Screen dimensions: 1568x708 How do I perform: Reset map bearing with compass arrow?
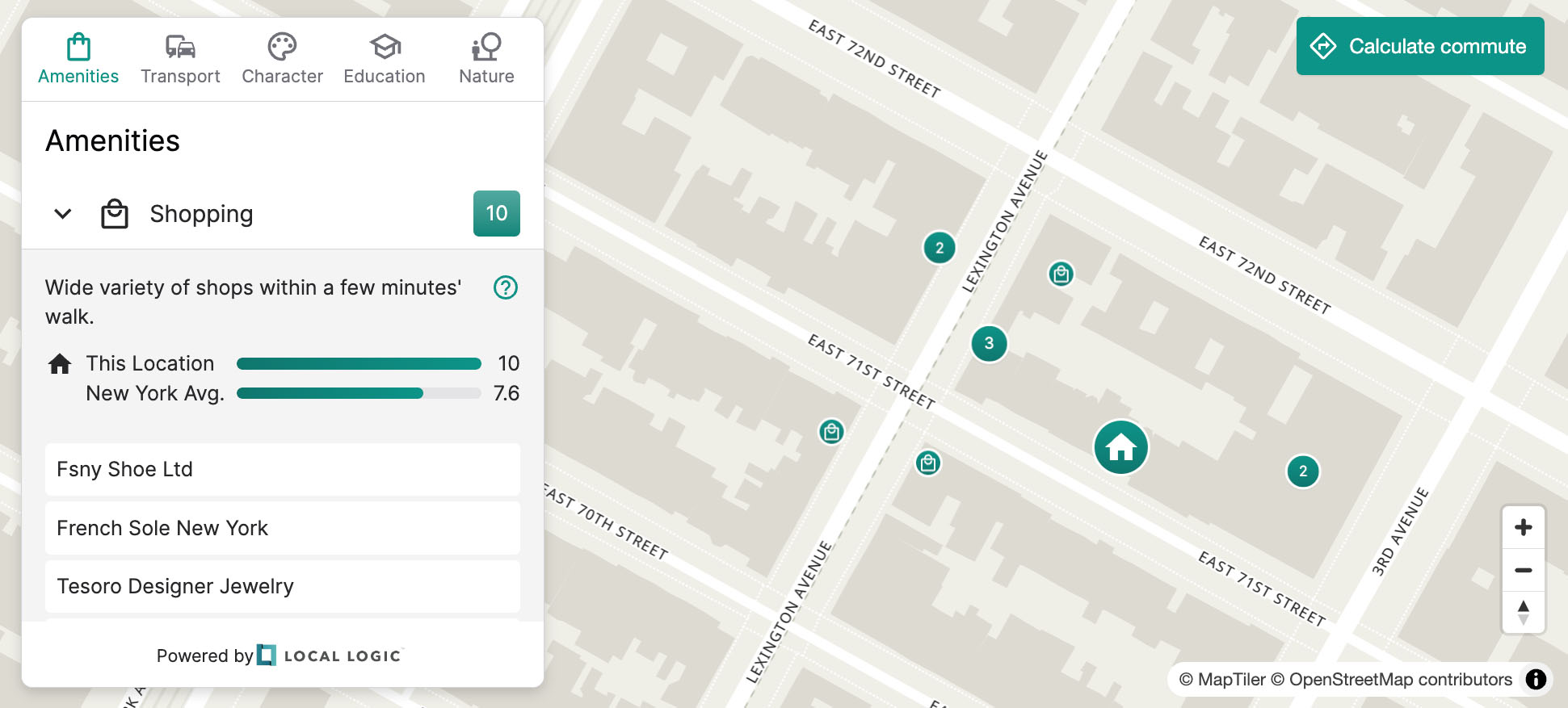click(1523, 612)
